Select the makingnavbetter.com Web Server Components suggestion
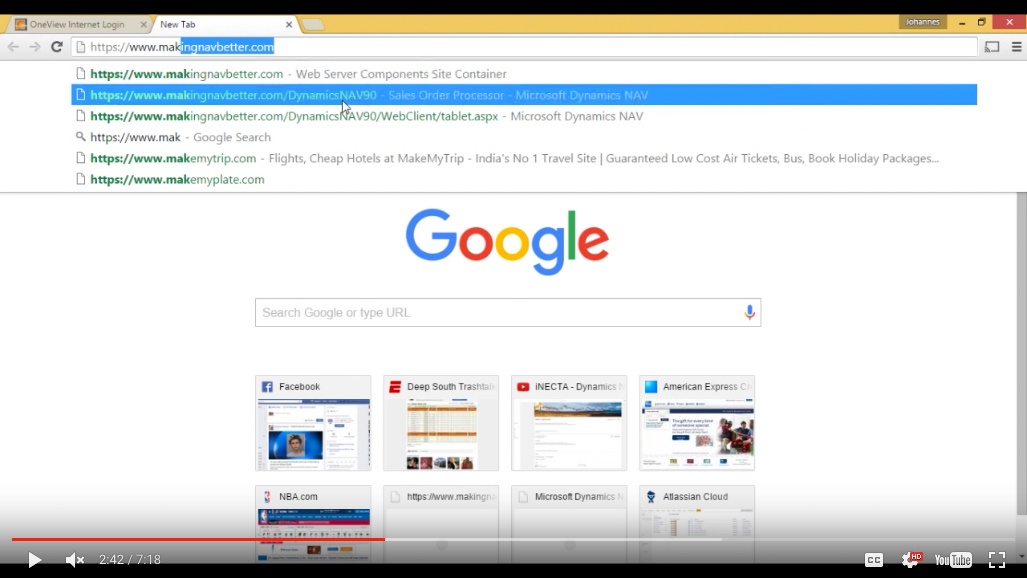The image size is (1027, 578). point(524,74)
